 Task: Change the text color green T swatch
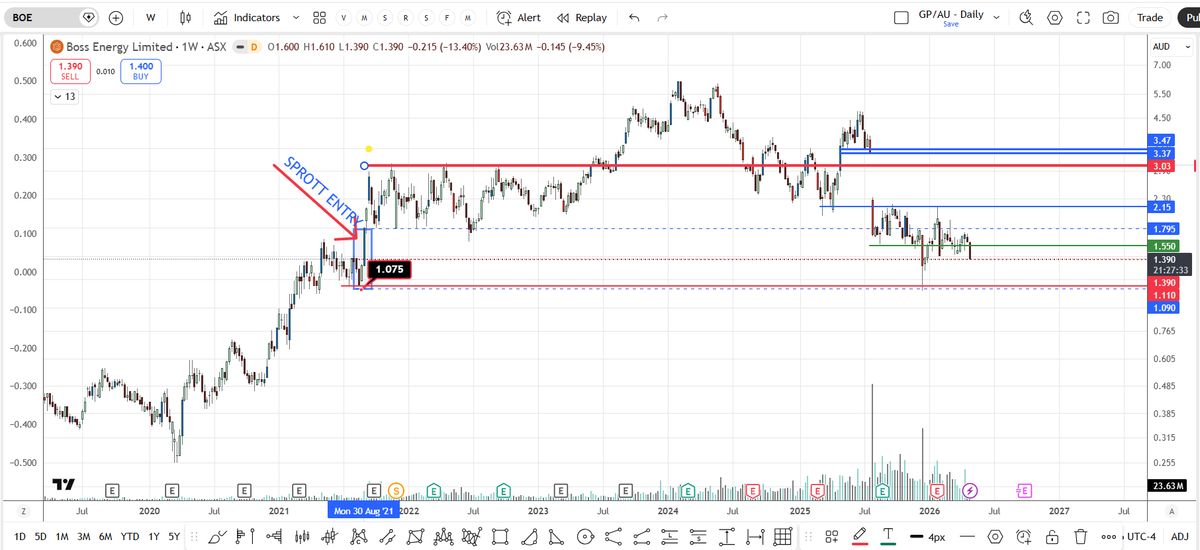[887, 537]
